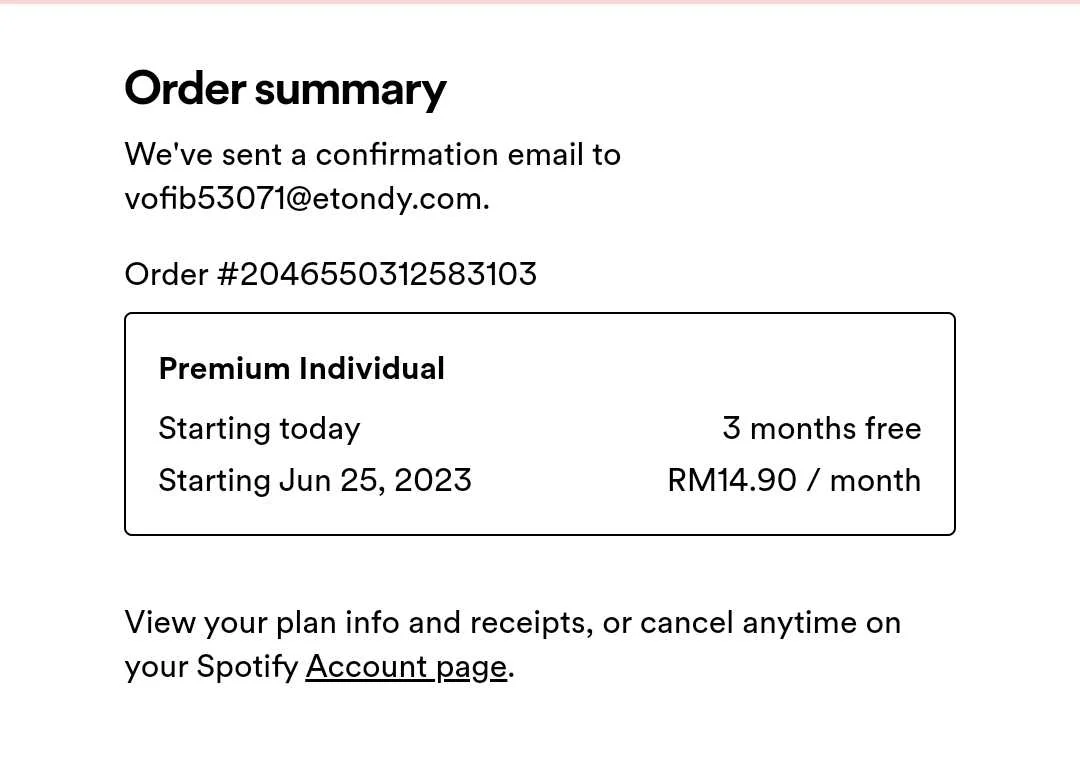Click the word Order before the hash number
This screenshot has width=1080, height=757.
pos(166,274)
